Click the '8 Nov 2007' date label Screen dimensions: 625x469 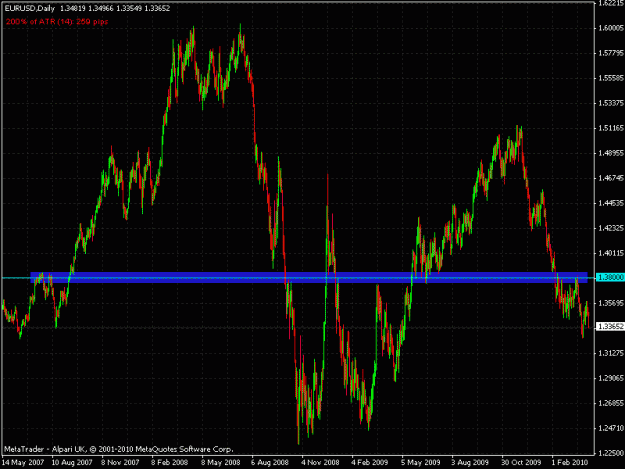(120, 462)
